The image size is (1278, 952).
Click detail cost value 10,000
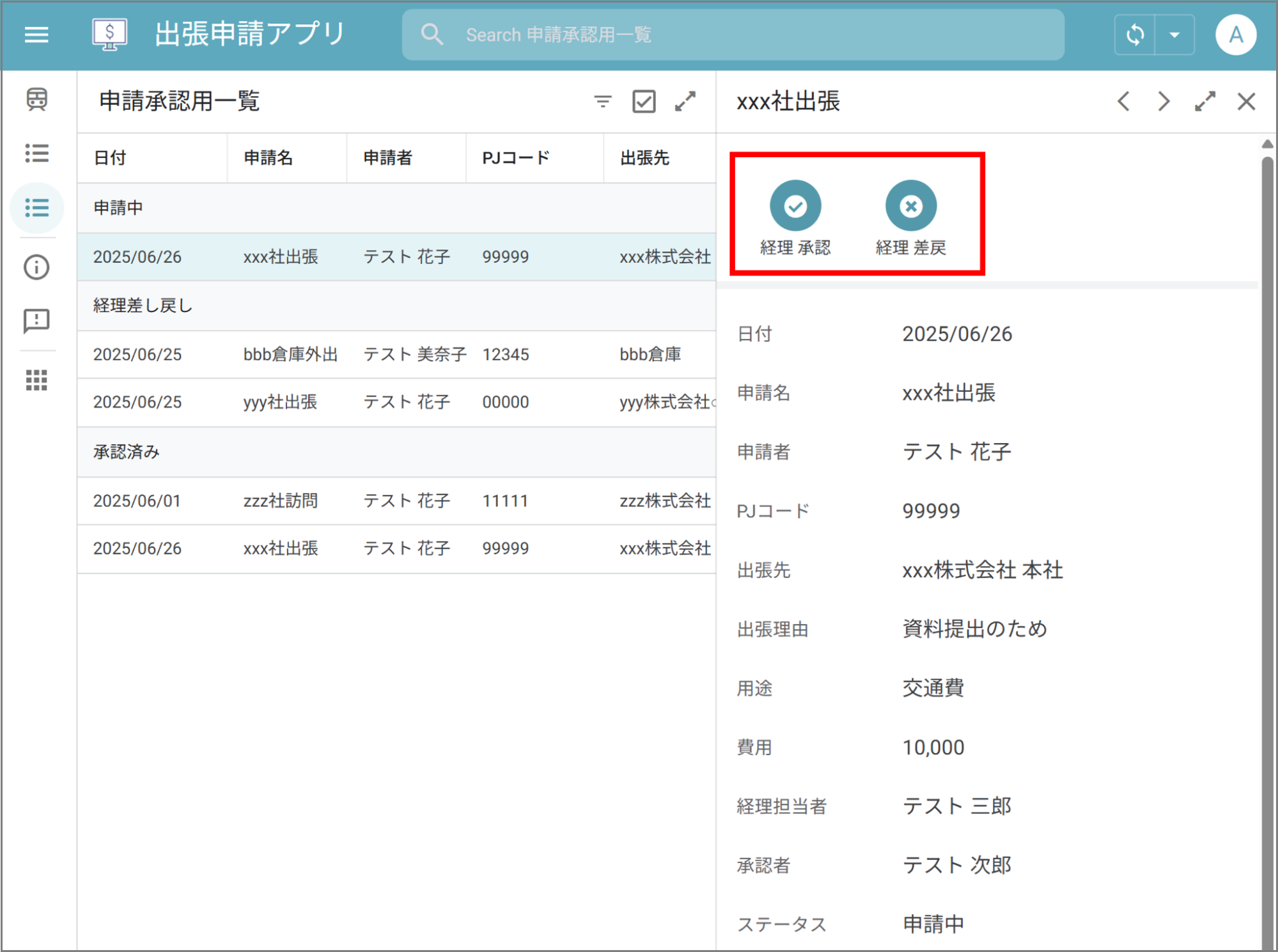(x=933, y=747)
